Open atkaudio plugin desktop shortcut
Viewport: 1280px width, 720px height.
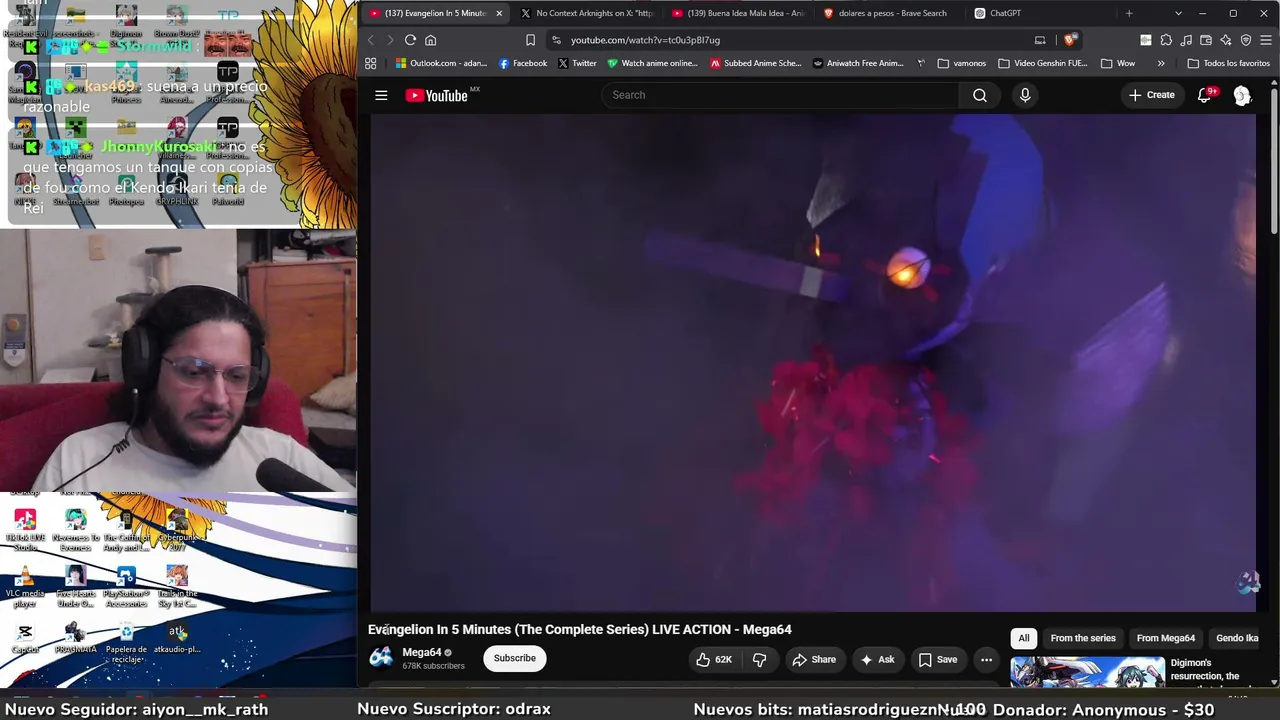coord(177,638)
